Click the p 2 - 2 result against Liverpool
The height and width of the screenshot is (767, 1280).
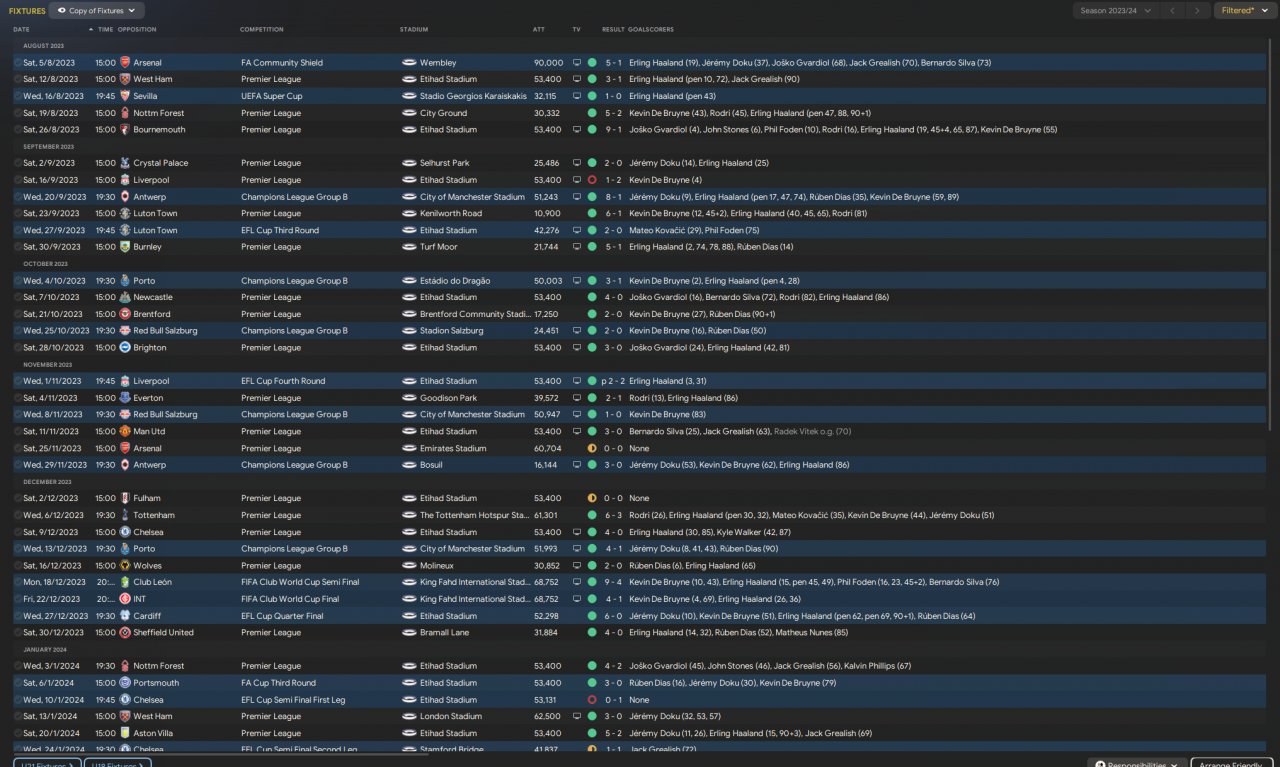(611, 381)
